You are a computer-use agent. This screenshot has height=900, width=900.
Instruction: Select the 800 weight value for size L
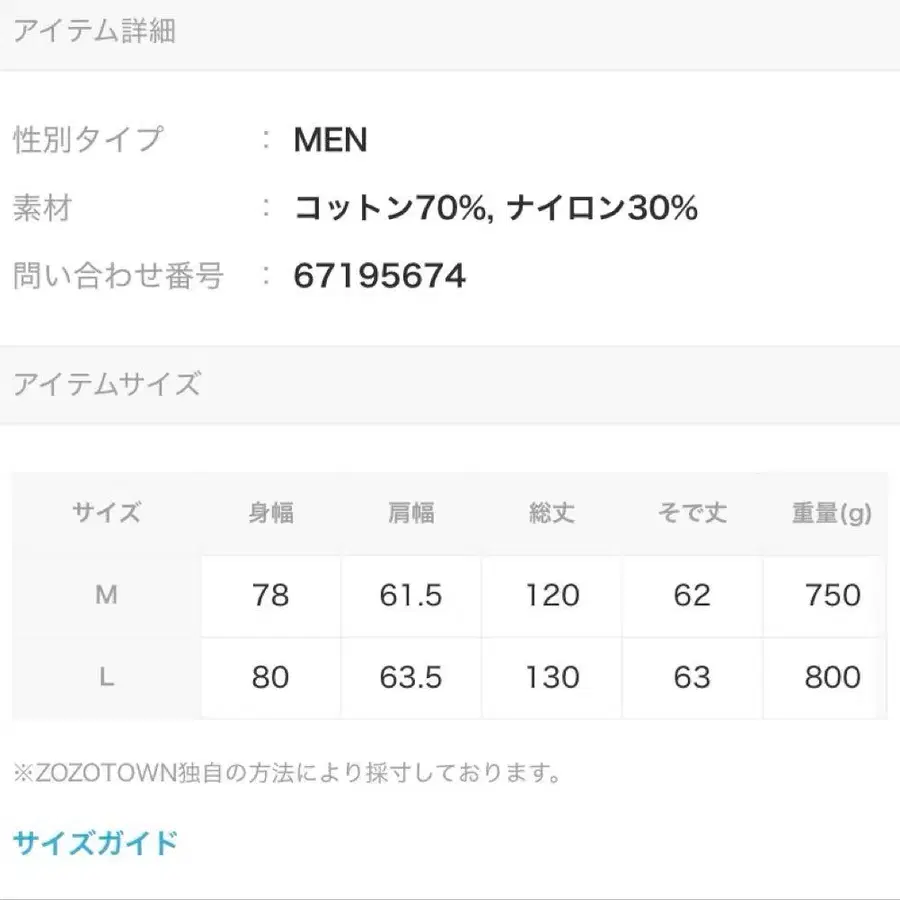(830, 678)
